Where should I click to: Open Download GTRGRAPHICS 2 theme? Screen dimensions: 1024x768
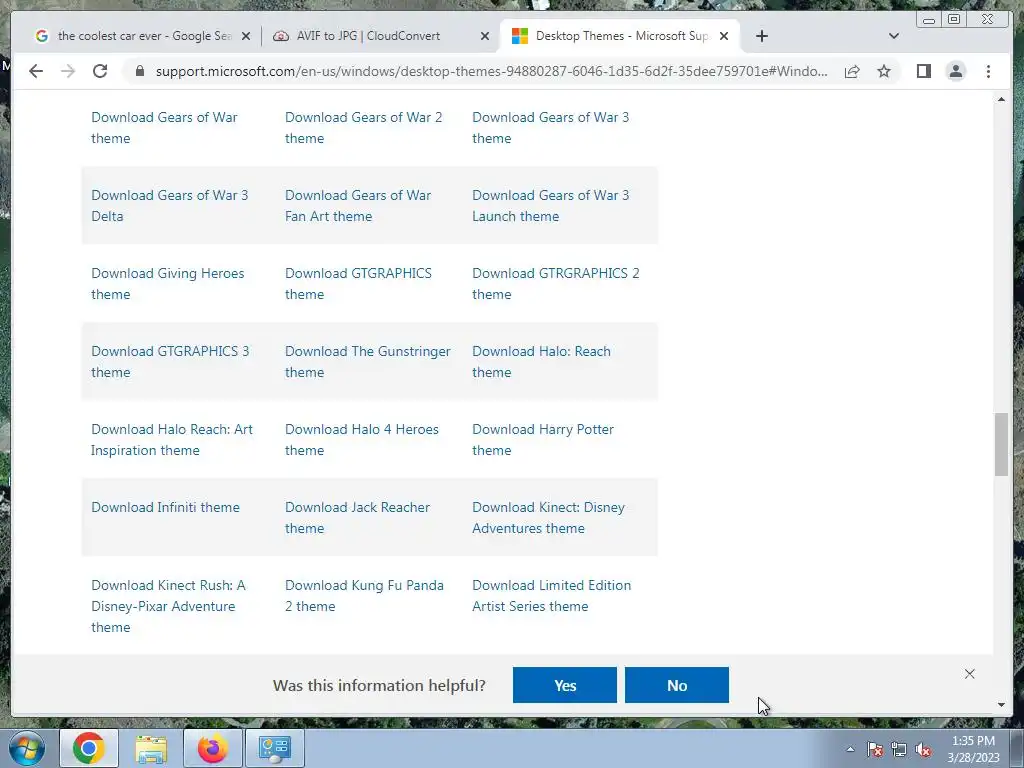pos(556,283)
